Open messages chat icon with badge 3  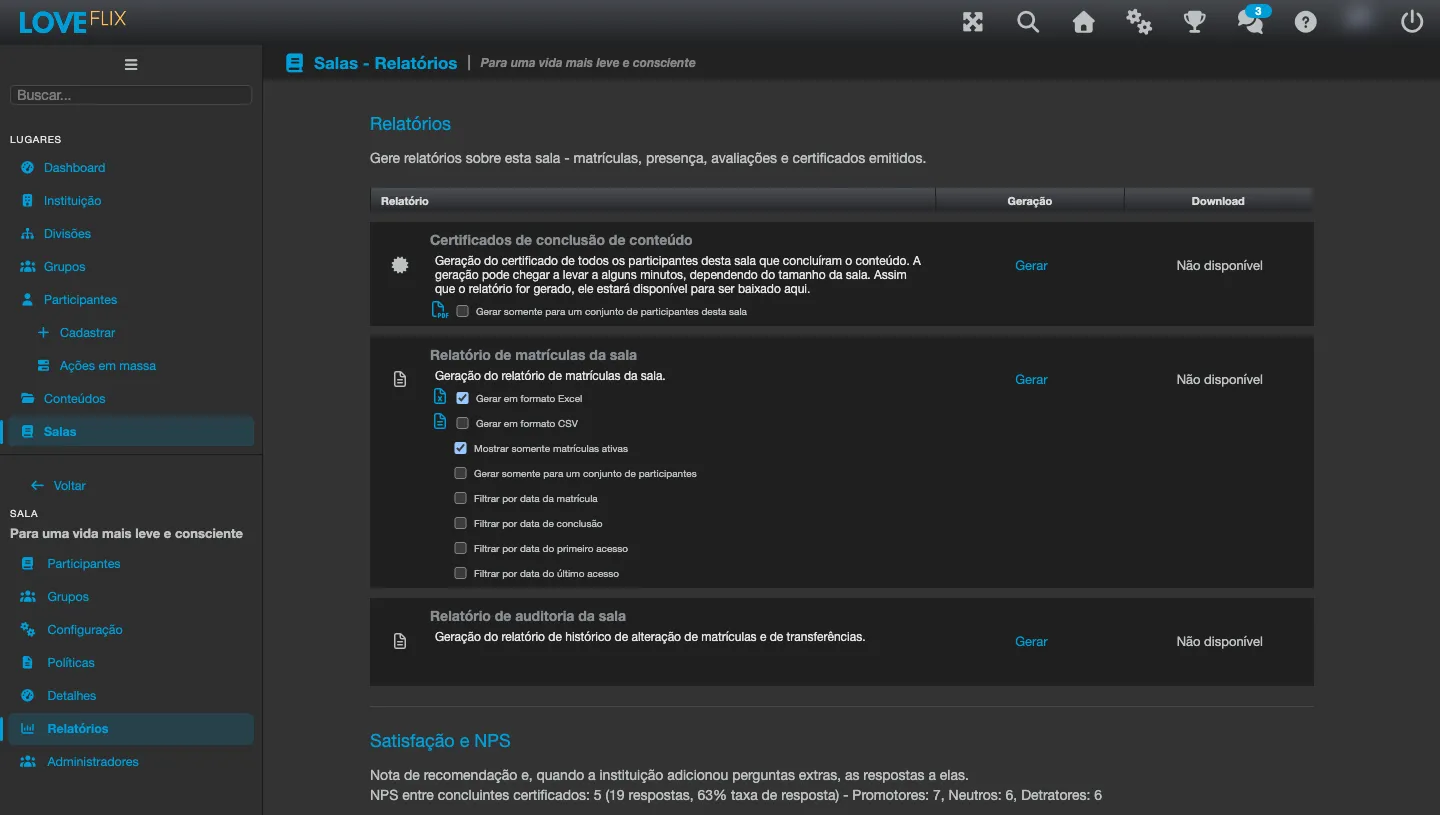click(1251, 20)
